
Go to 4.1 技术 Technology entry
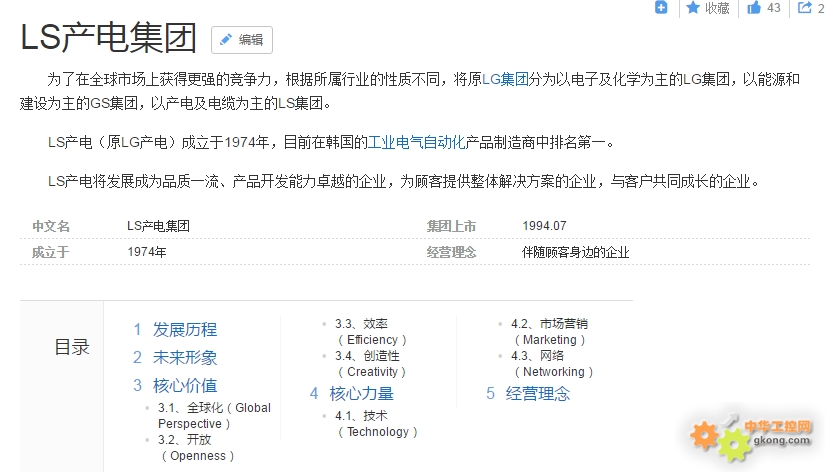(376, 424)
